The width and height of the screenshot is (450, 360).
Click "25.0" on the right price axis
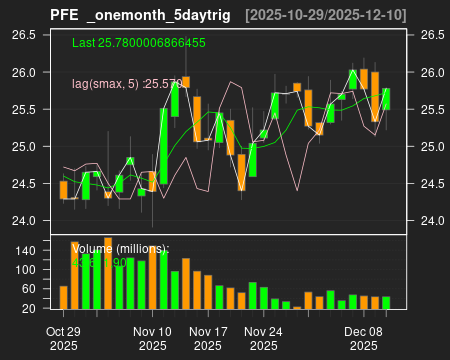coord(433,146)
